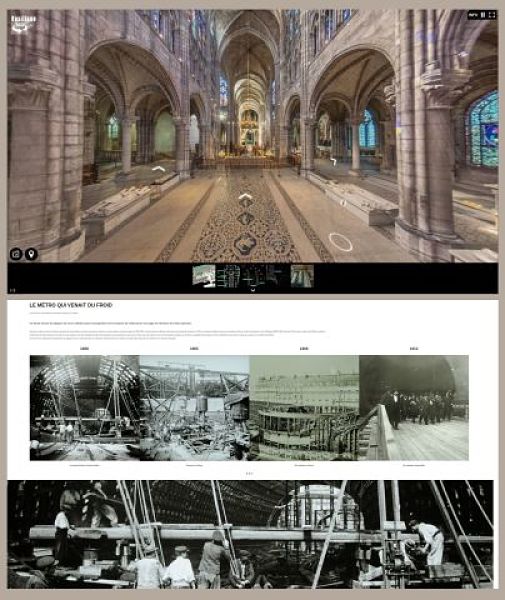Image resolution: width=505 pixels, height=600 pixels.
Task: Open the photo gallery camera icon
Action: (x=16, y=254)
